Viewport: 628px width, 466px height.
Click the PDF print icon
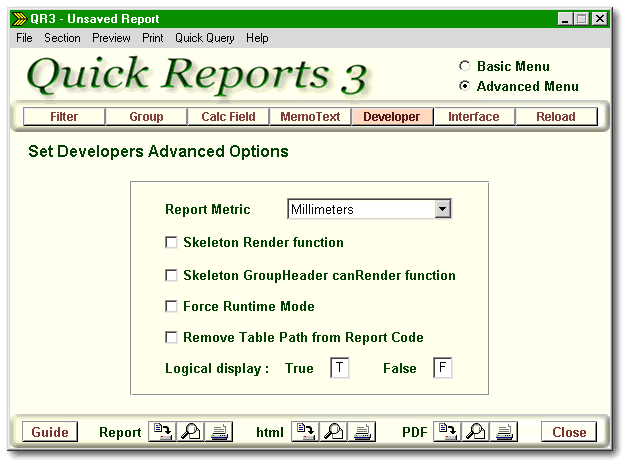(x=504, y=432)
